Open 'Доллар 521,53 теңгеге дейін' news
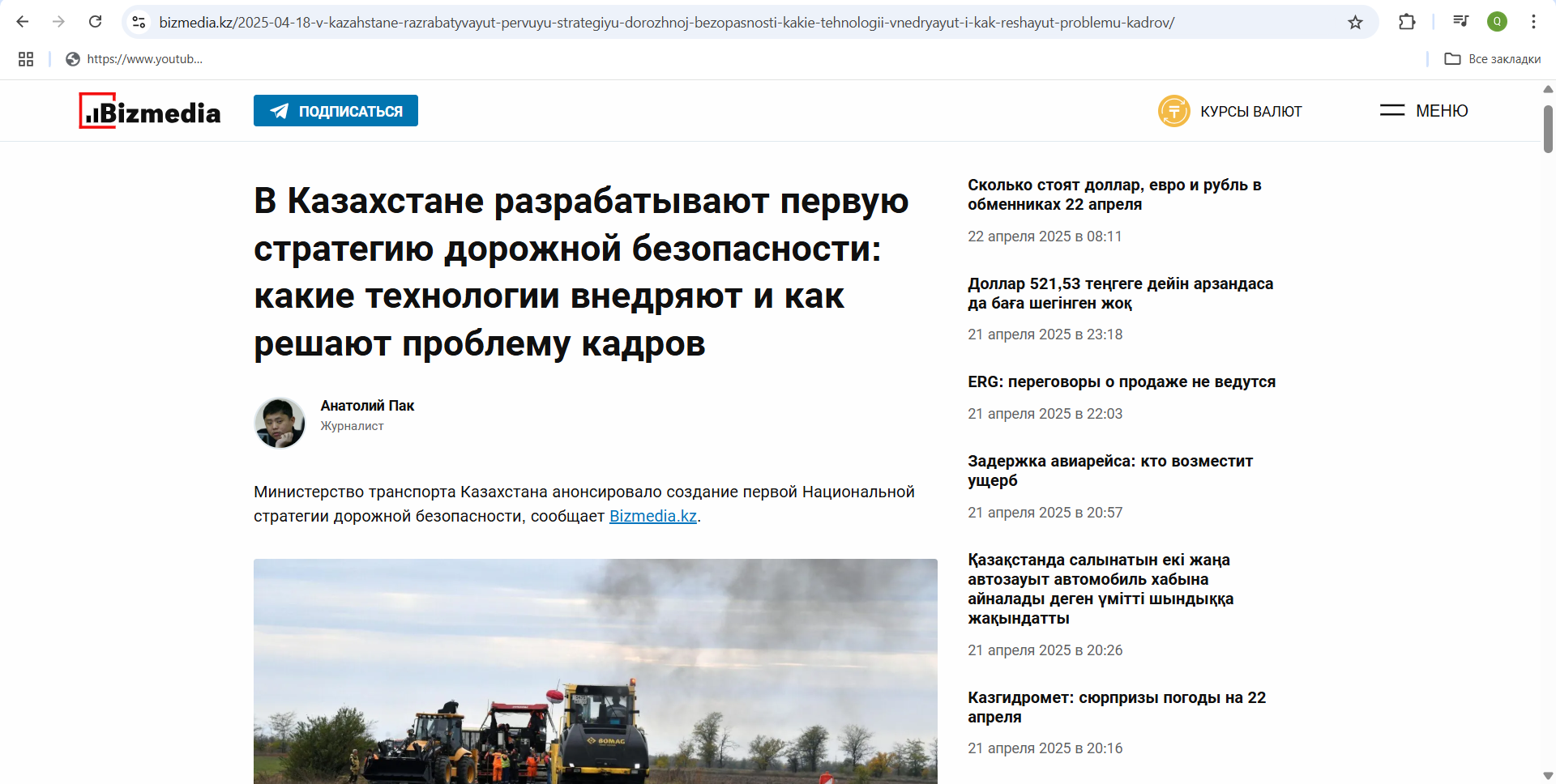 [1120, 293]
